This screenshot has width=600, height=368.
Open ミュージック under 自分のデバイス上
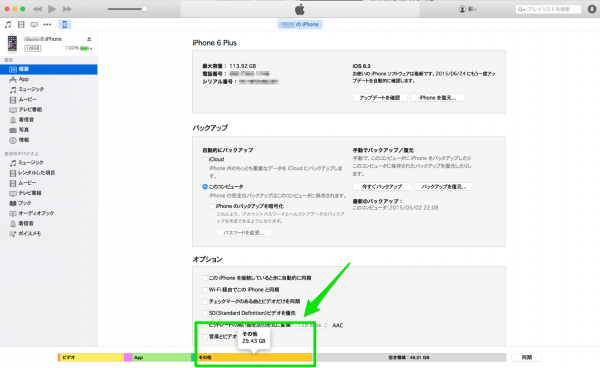(x=49, y=163)
